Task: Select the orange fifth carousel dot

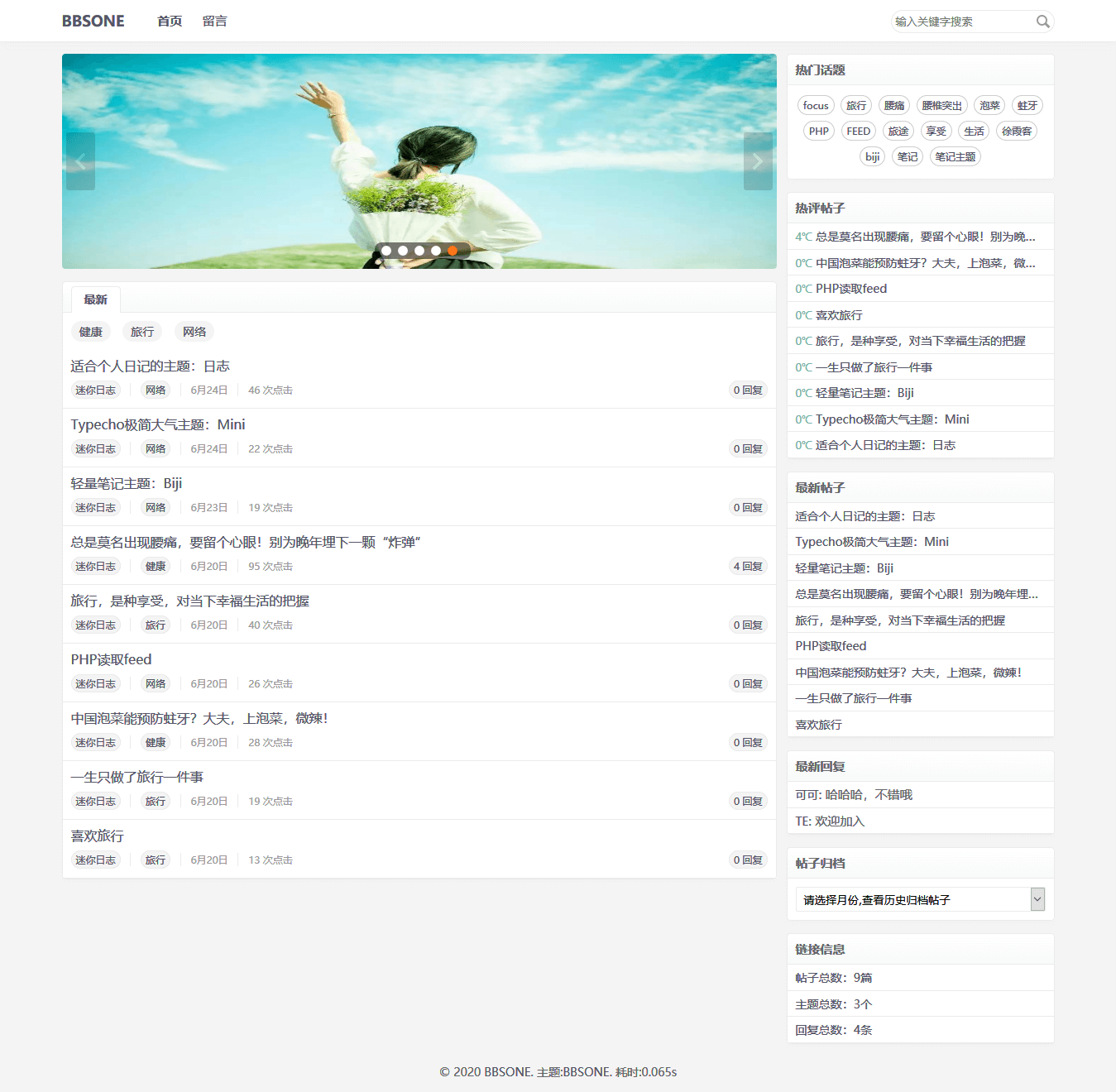Action: tap(453, 251)
